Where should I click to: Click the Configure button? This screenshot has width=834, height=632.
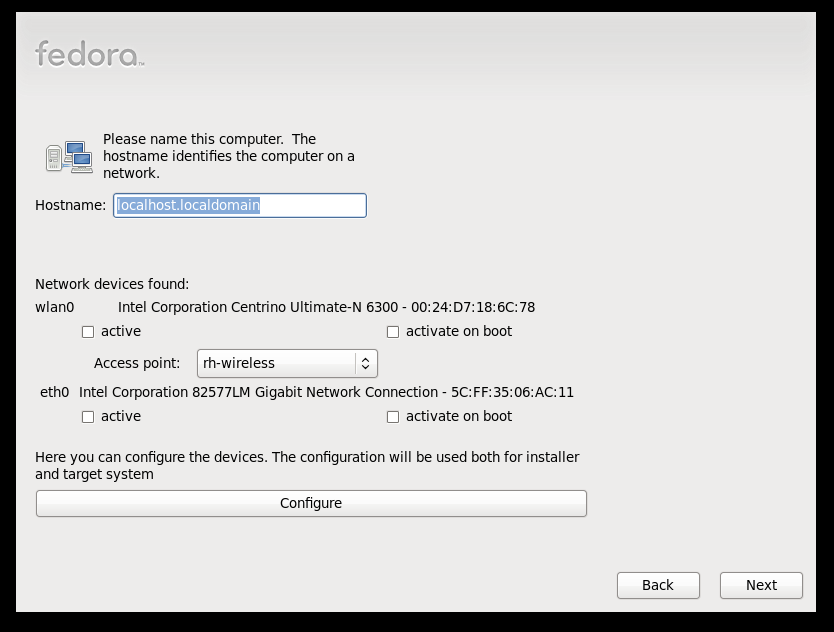(311, 503)
